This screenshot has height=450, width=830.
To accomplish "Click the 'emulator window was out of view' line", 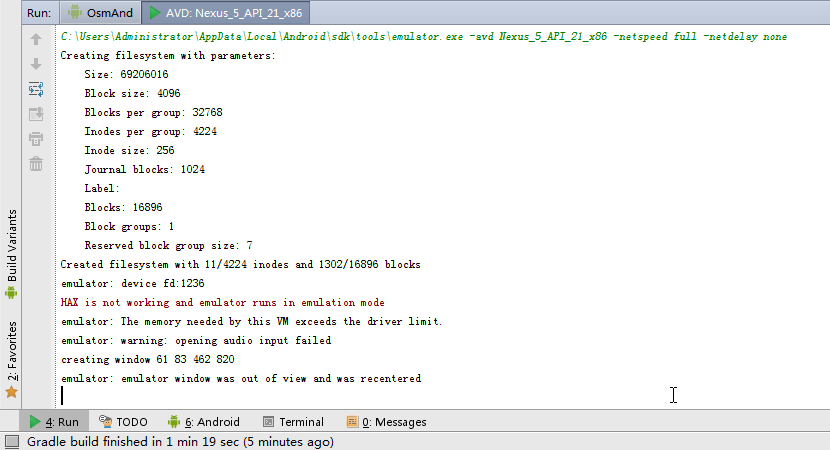I will click(241, 379).
